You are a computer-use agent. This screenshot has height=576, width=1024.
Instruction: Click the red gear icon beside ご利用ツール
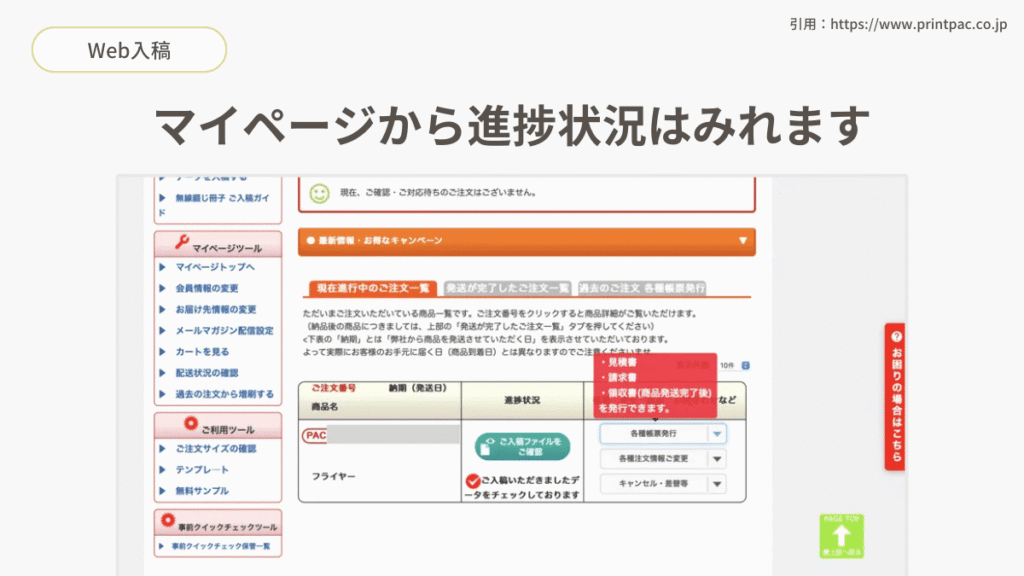[190, 424]
